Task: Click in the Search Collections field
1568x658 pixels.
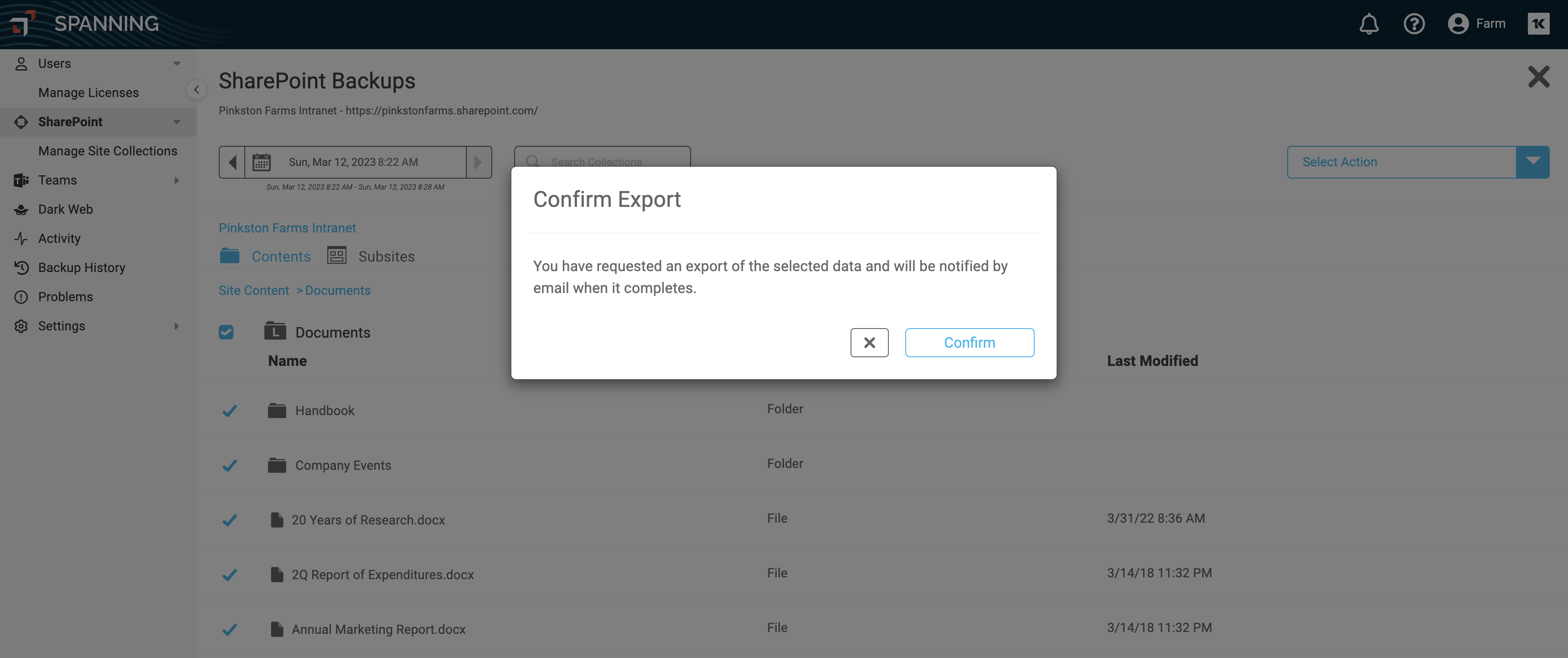Action: (x=602, y=162)
